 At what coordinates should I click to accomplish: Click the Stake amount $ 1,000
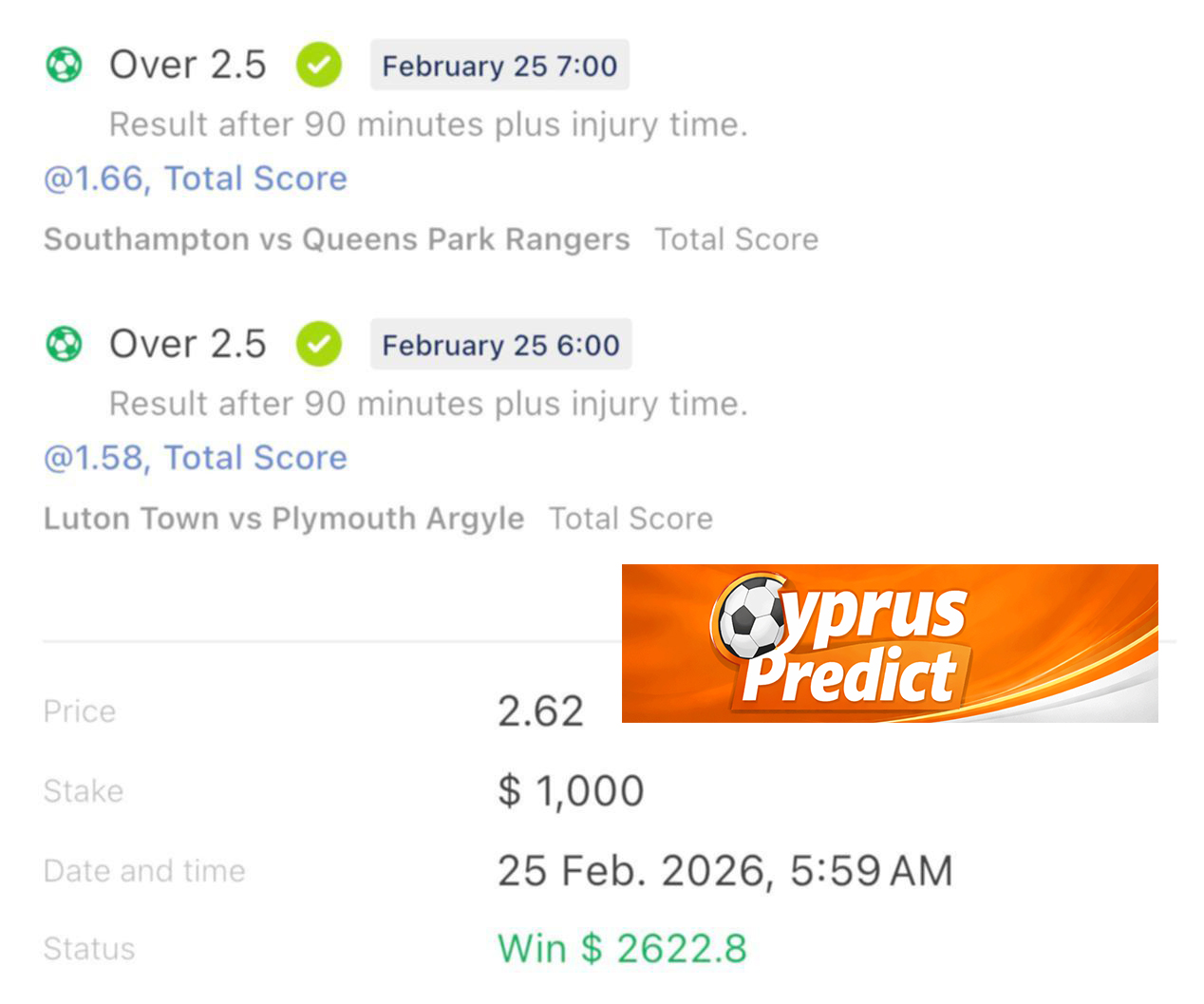(571, 791)
